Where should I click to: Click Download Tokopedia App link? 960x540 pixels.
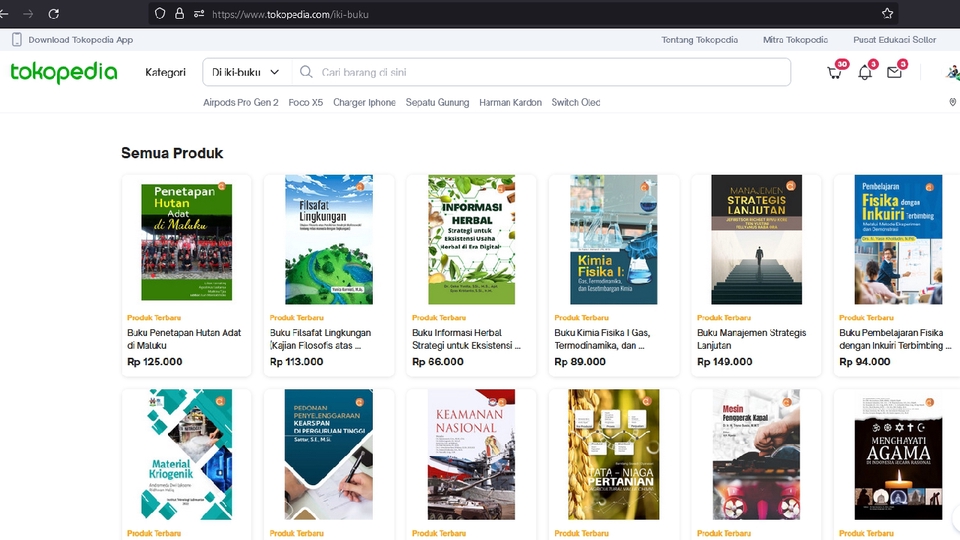(x=80, y=40)
